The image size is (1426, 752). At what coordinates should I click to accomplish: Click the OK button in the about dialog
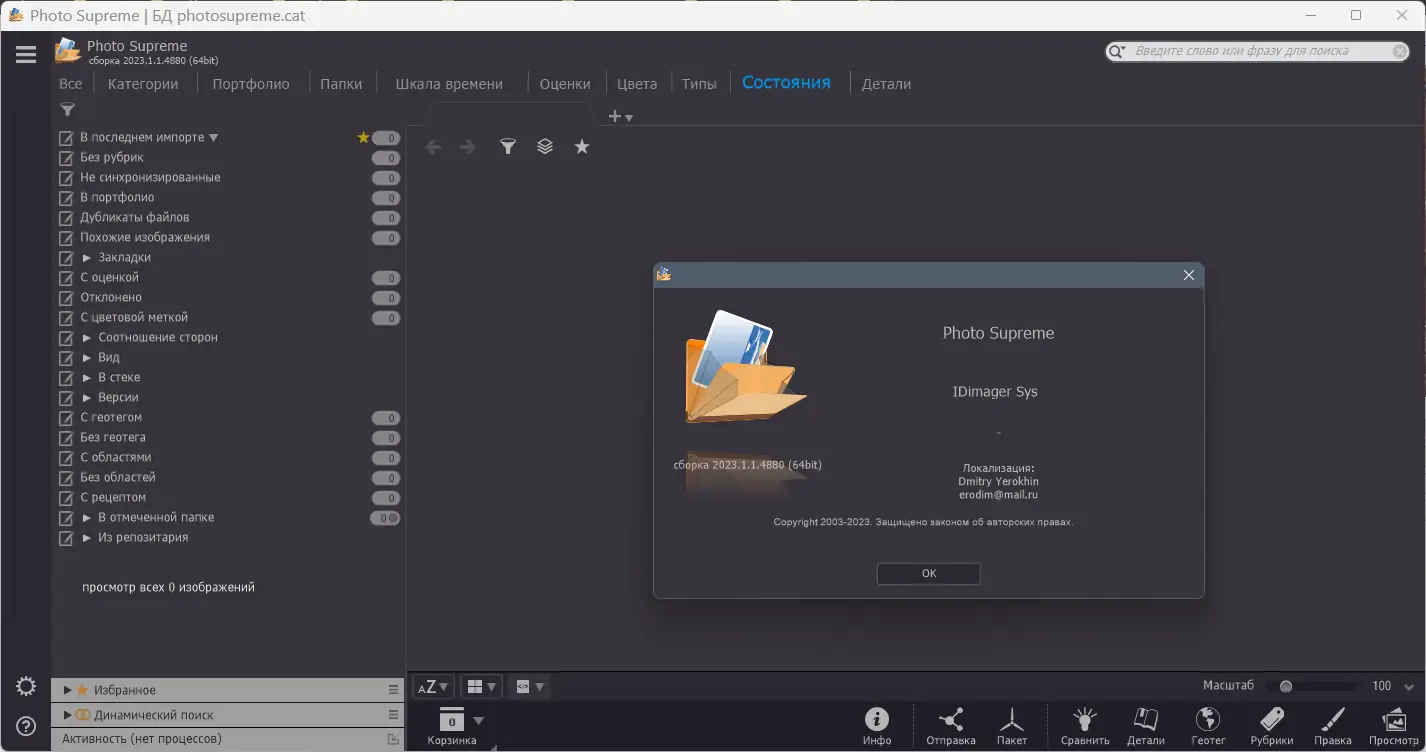[928, 573]
